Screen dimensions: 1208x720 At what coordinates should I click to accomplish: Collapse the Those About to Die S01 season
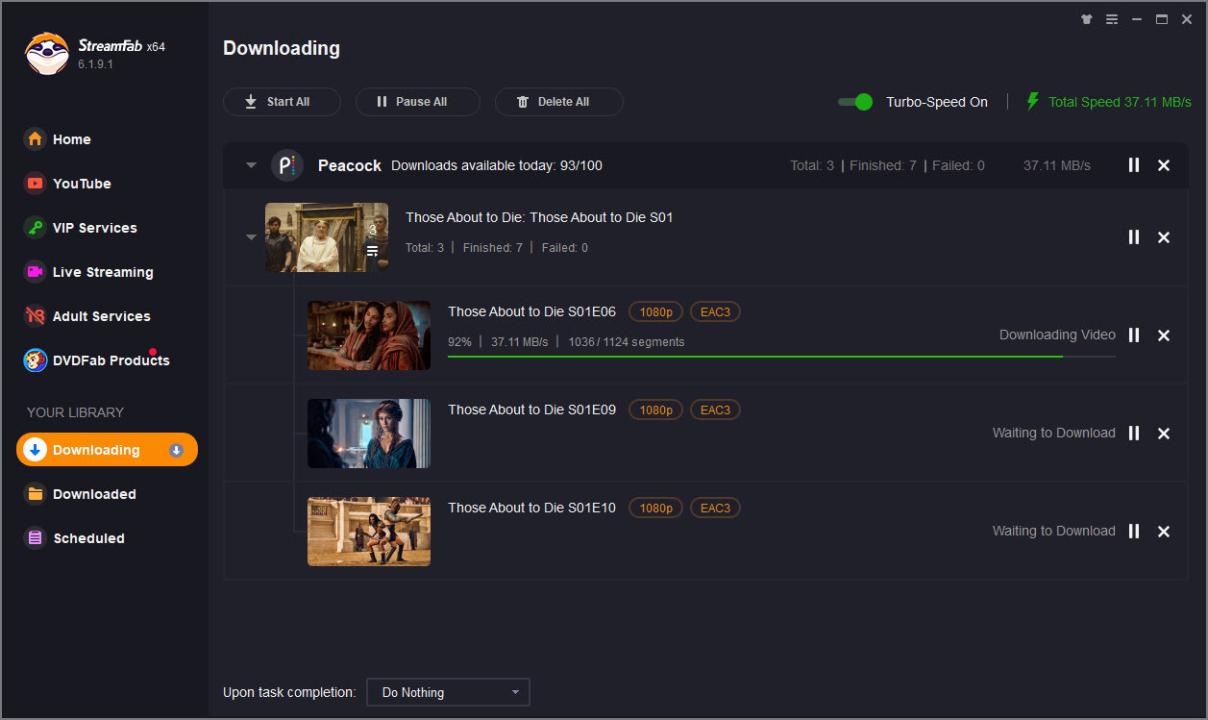[x=251, y=237]
